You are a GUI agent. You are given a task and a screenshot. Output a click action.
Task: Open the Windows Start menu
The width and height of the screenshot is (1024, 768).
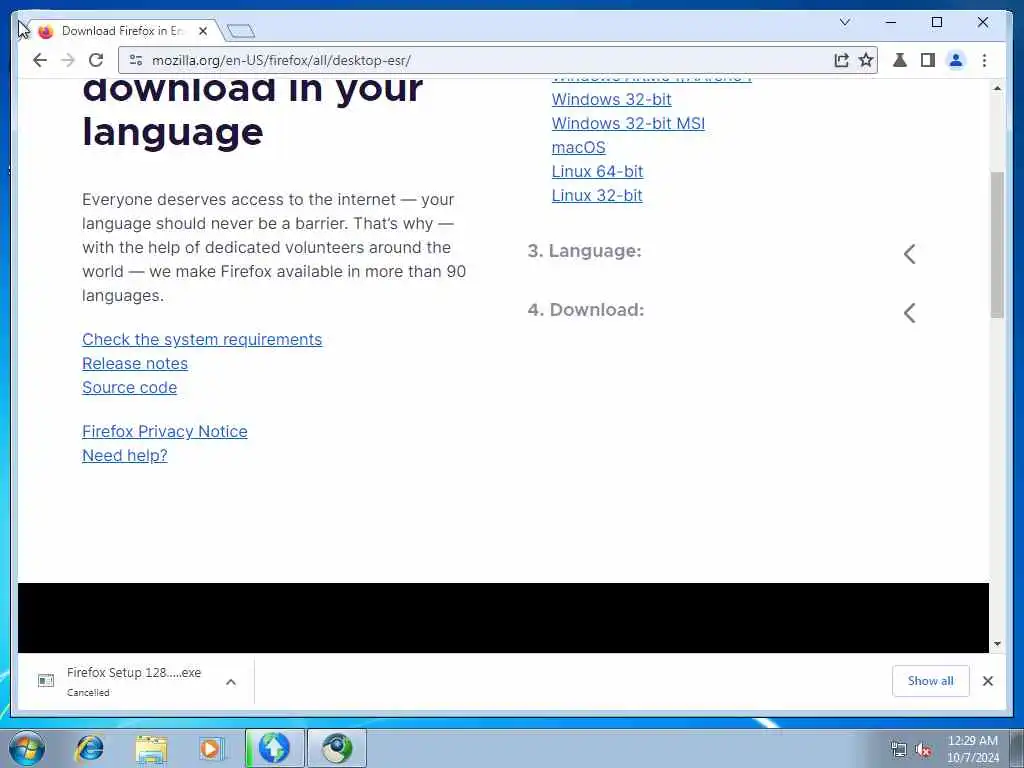(26, 748)
